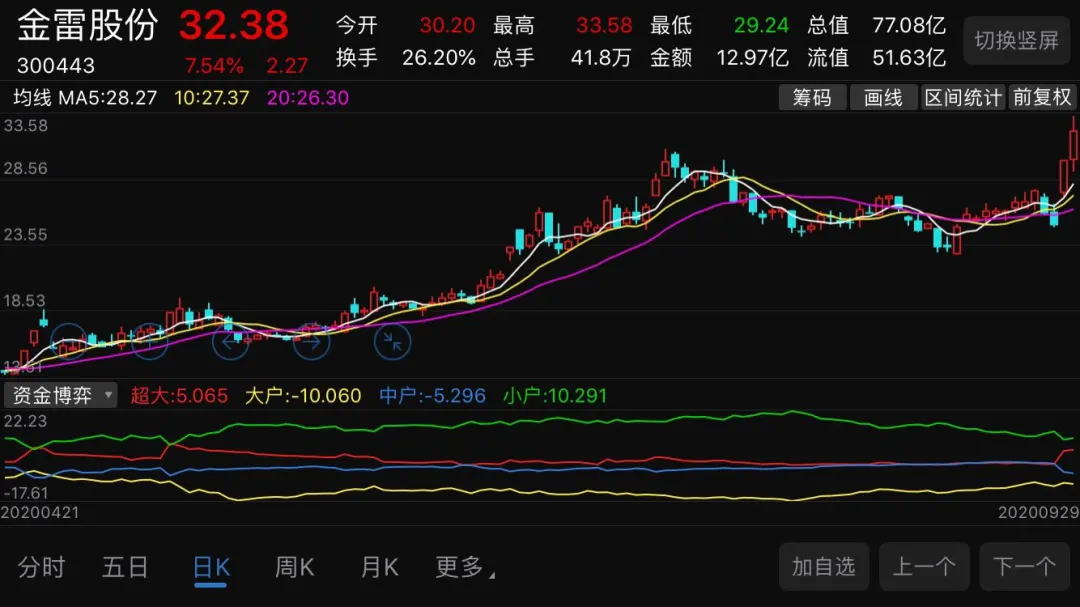Screen dimensions: 1080x607
Task: Open the 筹码 chip distribution tool
Action: [812, 97]
